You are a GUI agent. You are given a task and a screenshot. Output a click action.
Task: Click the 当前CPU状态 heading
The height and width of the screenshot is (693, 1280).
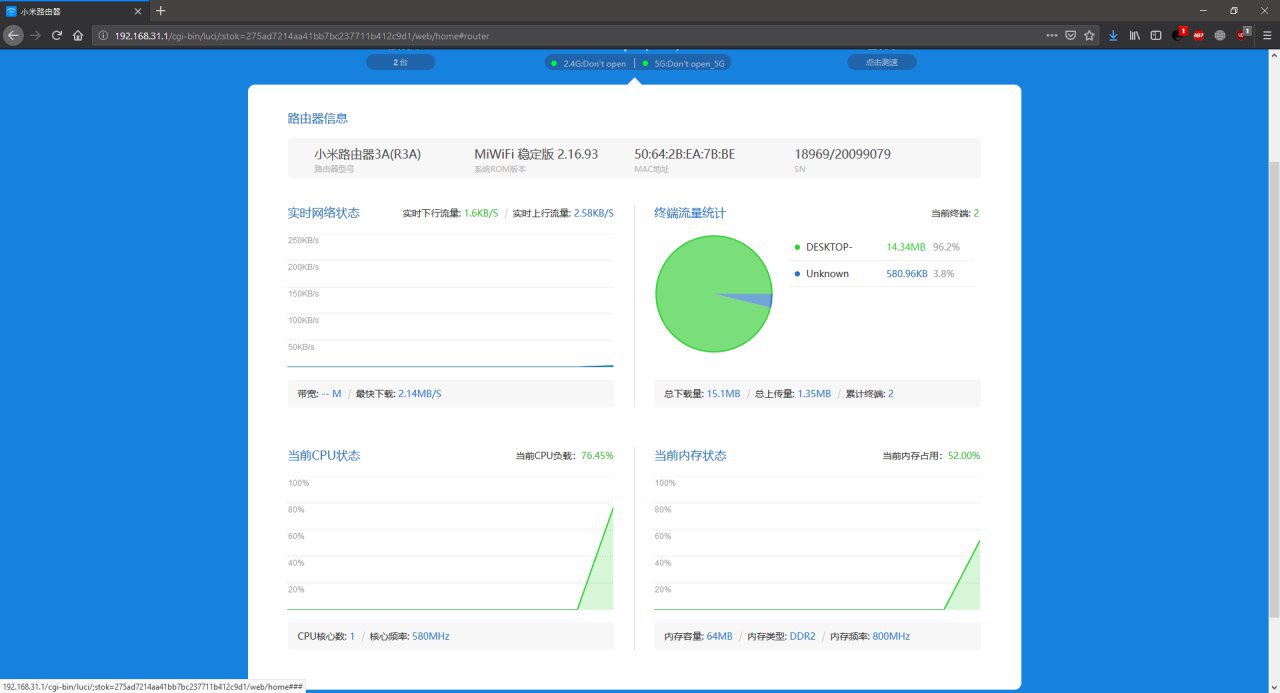[324, 455]
